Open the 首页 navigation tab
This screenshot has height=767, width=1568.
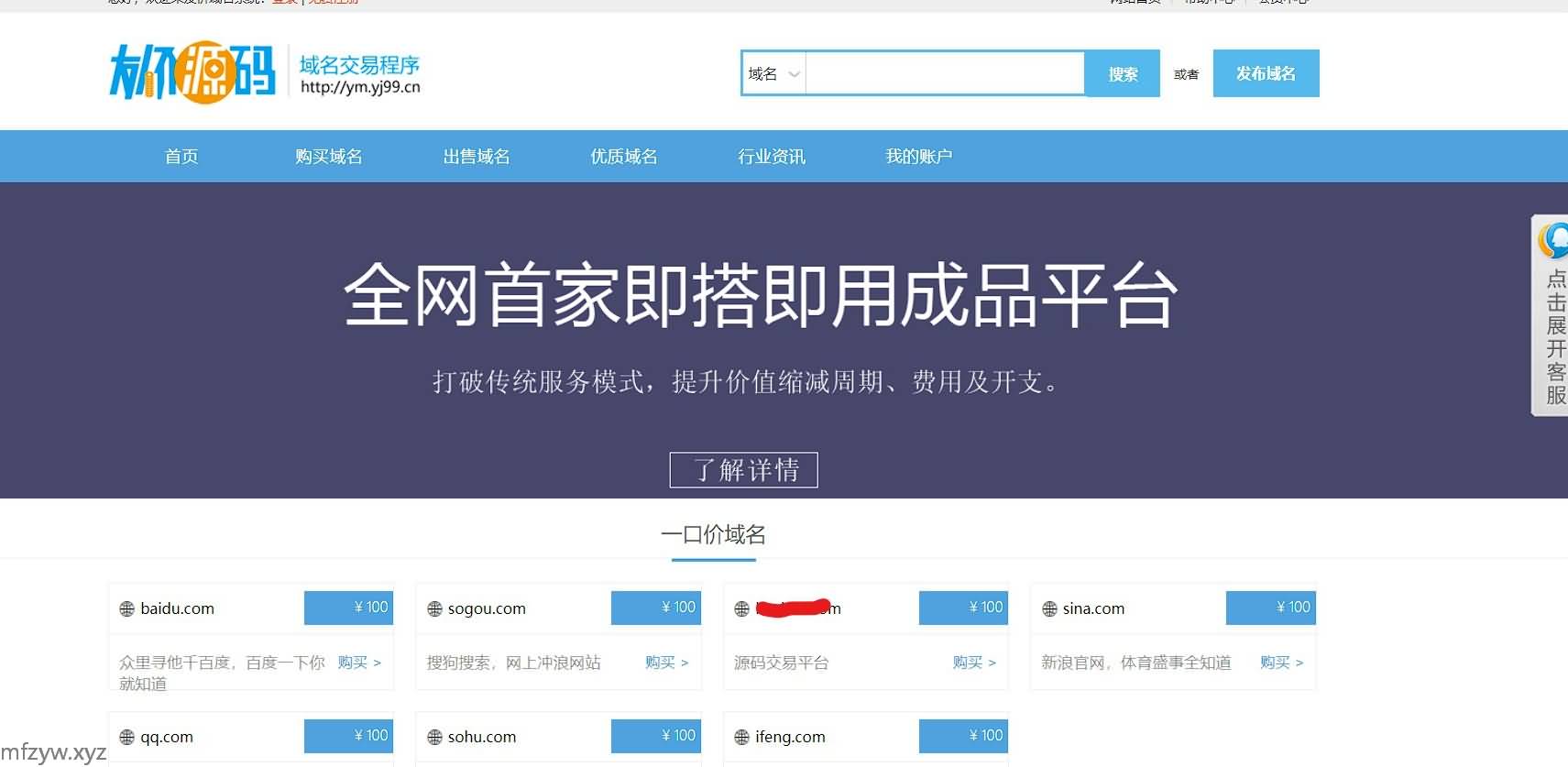pos(181,157)
